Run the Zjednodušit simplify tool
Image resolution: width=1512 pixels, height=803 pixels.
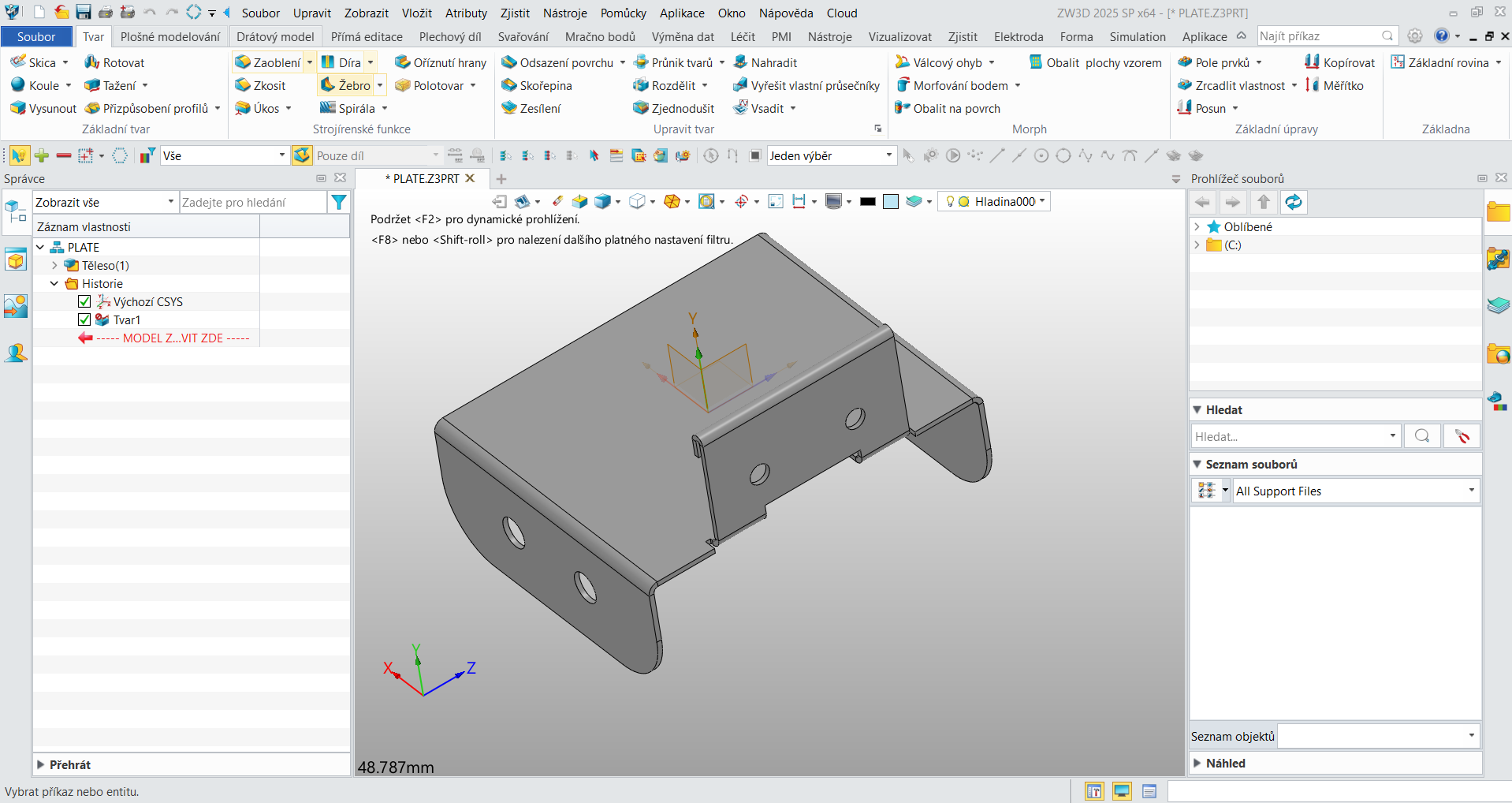pyautogui.click(x=673, y=108)
